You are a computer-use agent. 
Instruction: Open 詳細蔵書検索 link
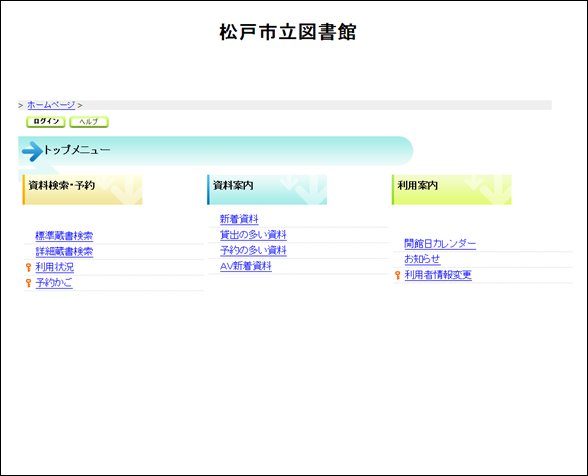coord(64,252)
